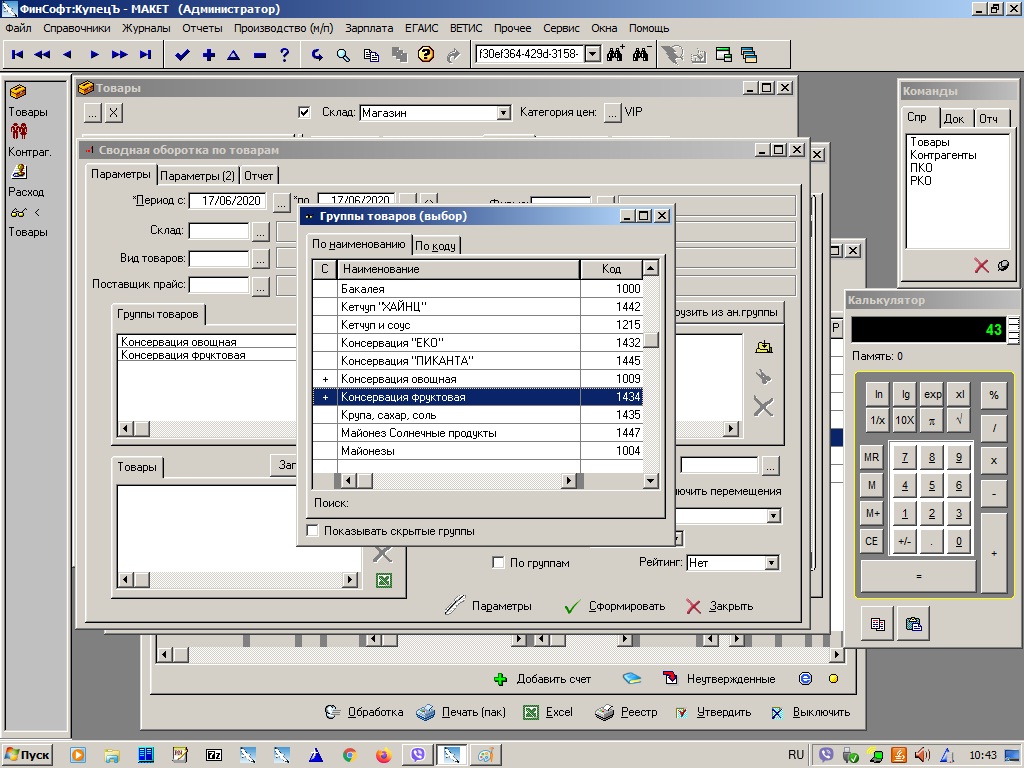The image size is (1024, 768).
Task: Click the plus add record toolbar icon
Action: (208, 55)
